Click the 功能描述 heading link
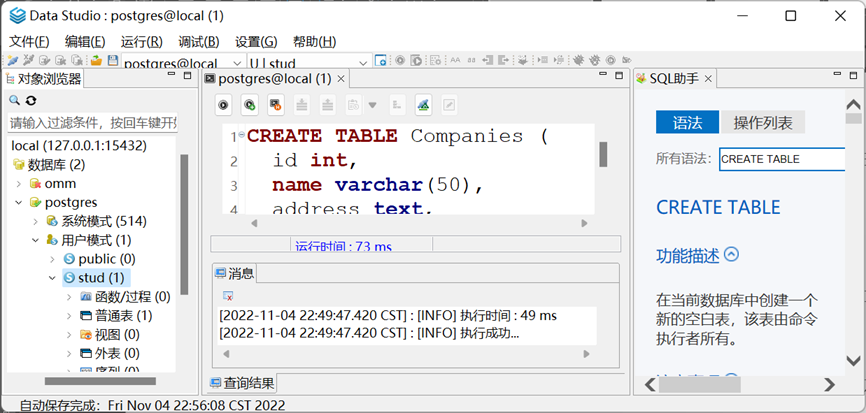The height and width of the screenshot is (413, 866). click(x=688, y=256)
